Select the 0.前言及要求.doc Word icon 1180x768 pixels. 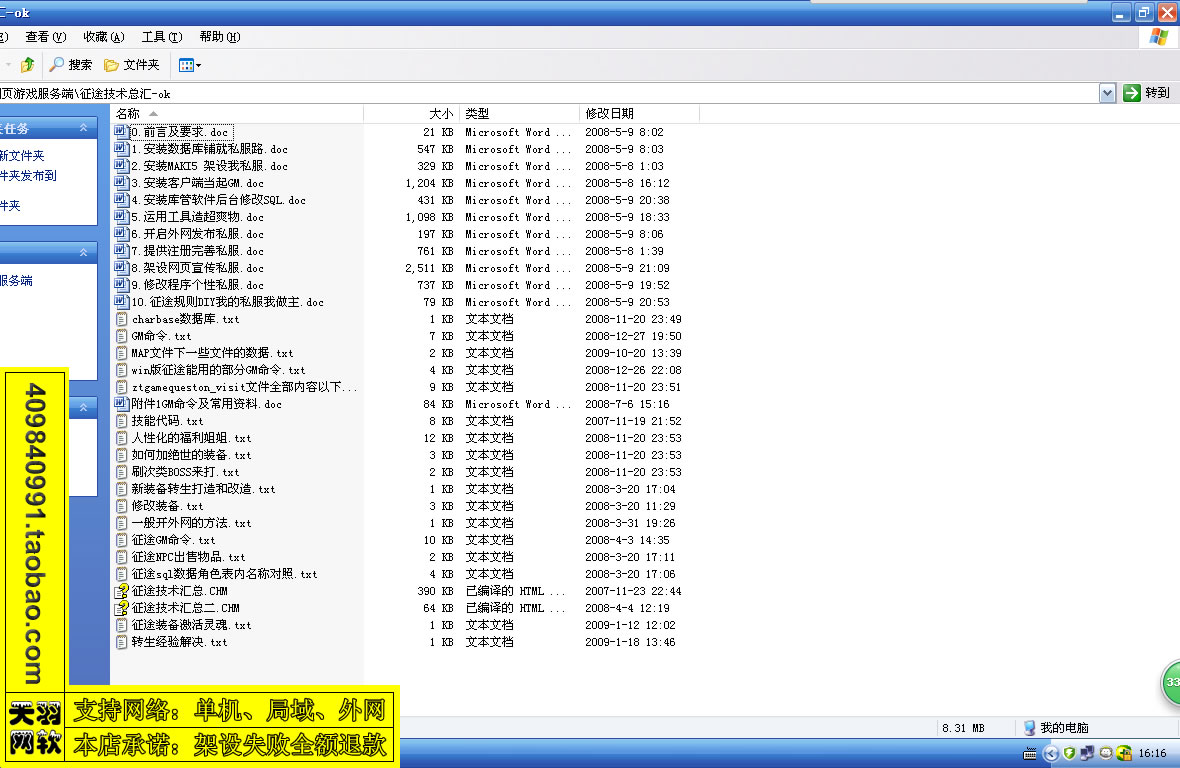click(122, 132)
